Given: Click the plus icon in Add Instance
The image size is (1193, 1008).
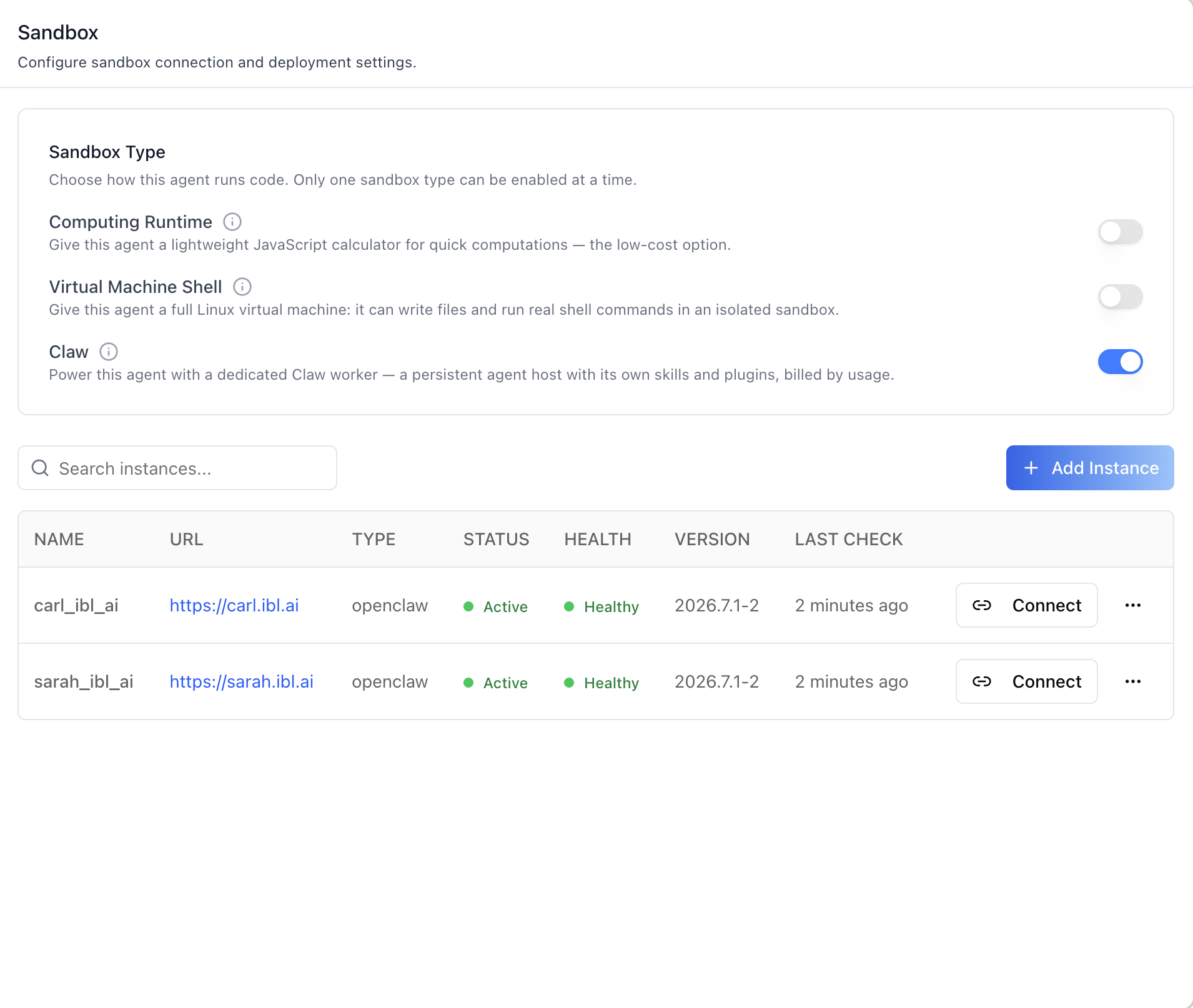Looking at the screenshot, I should (1031, 468).
